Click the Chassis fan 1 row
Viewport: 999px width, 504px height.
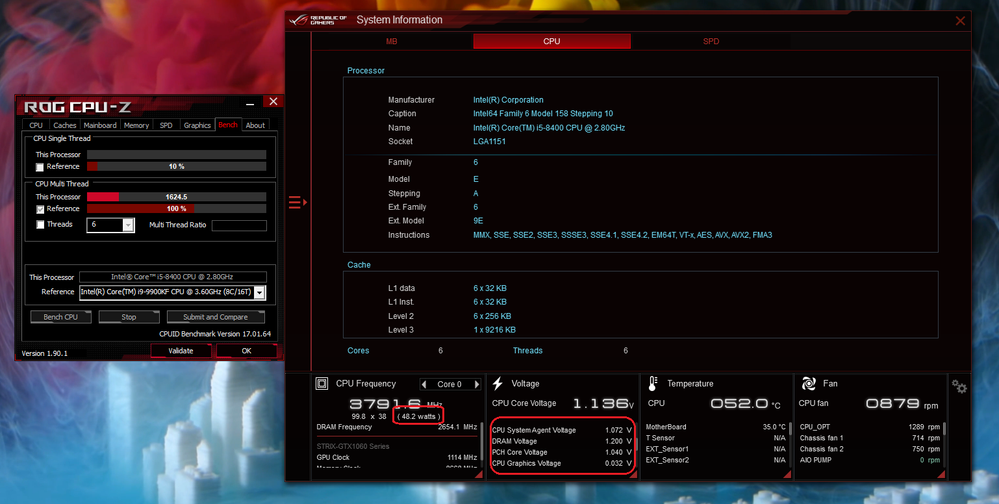coord(870,438)
